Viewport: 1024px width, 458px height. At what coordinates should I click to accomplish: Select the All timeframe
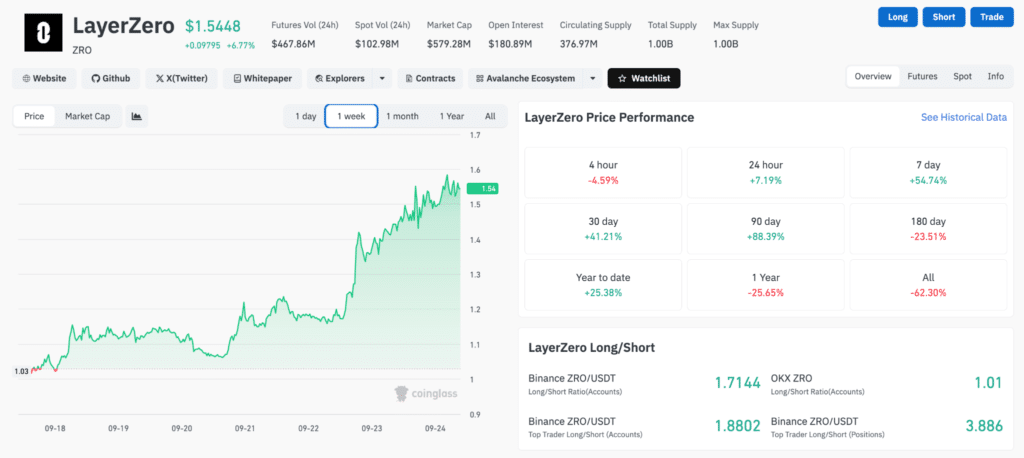click(490, 116)
